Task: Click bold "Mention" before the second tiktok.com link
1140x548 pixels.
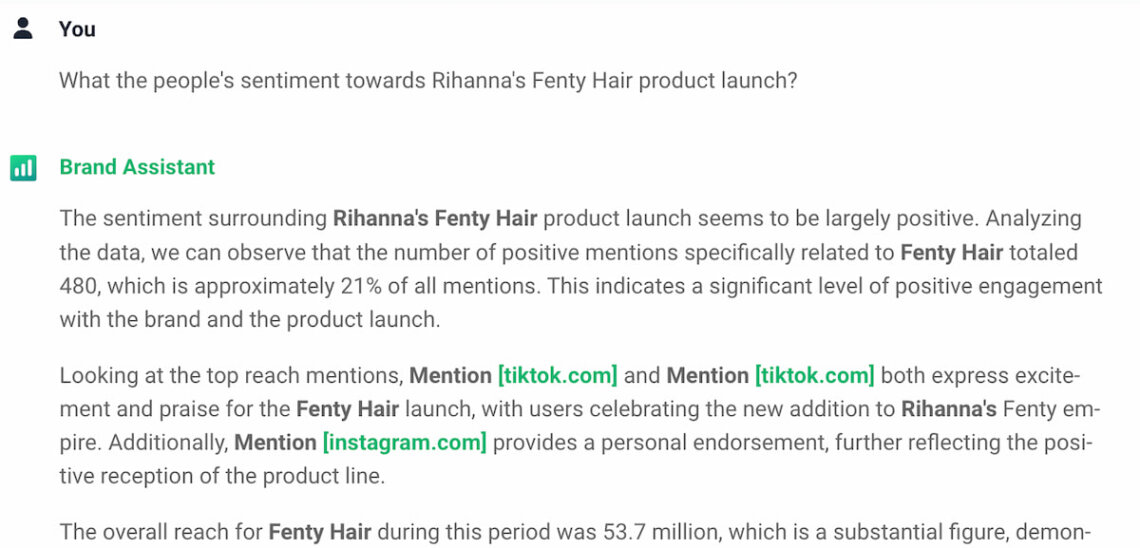Action: 707,376
